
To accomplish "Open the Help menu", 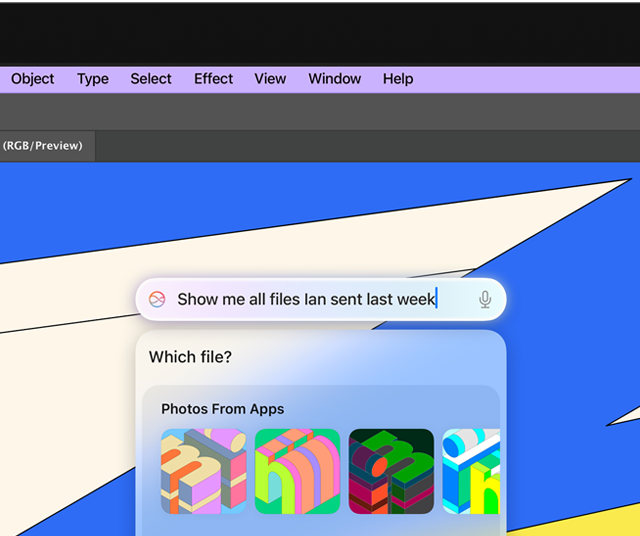I will click(397, 79).
